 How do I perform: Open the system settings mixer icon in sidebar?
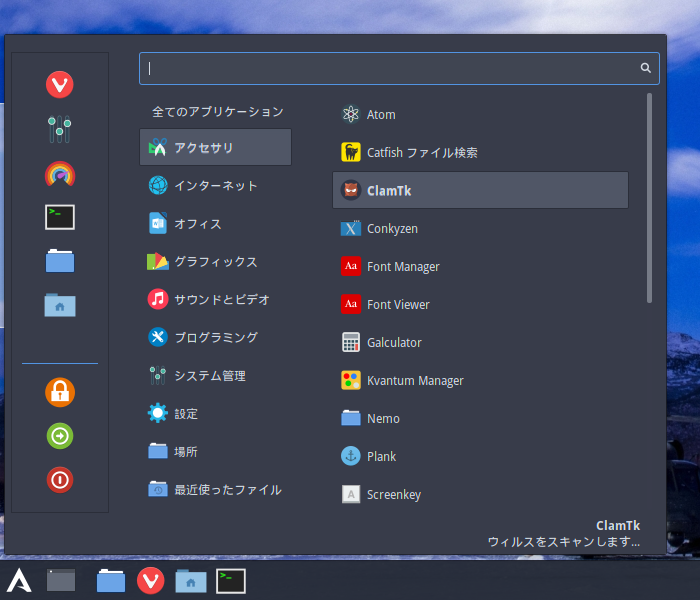coord(59,129)
